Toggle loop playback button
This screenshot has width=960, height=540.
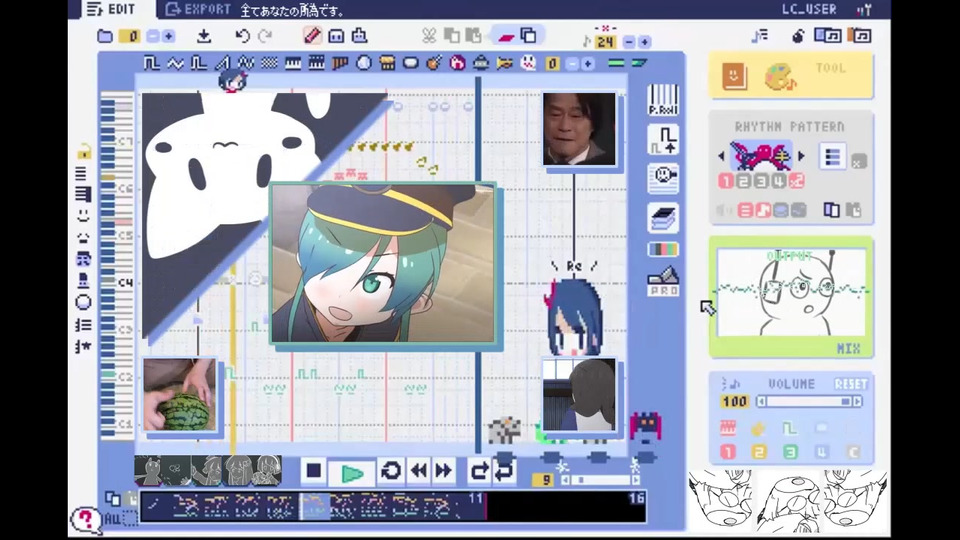(x=391, y=471)
